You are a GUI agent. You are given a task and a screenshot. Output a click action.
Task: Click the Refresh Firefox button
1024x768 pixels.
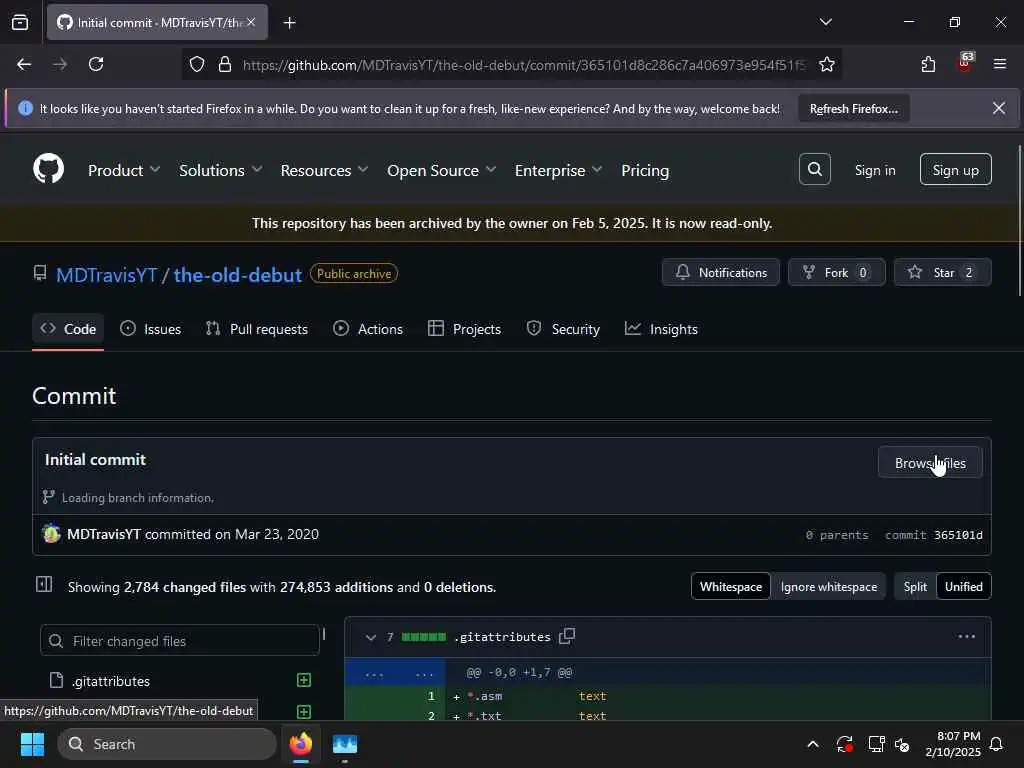point(854,108)
